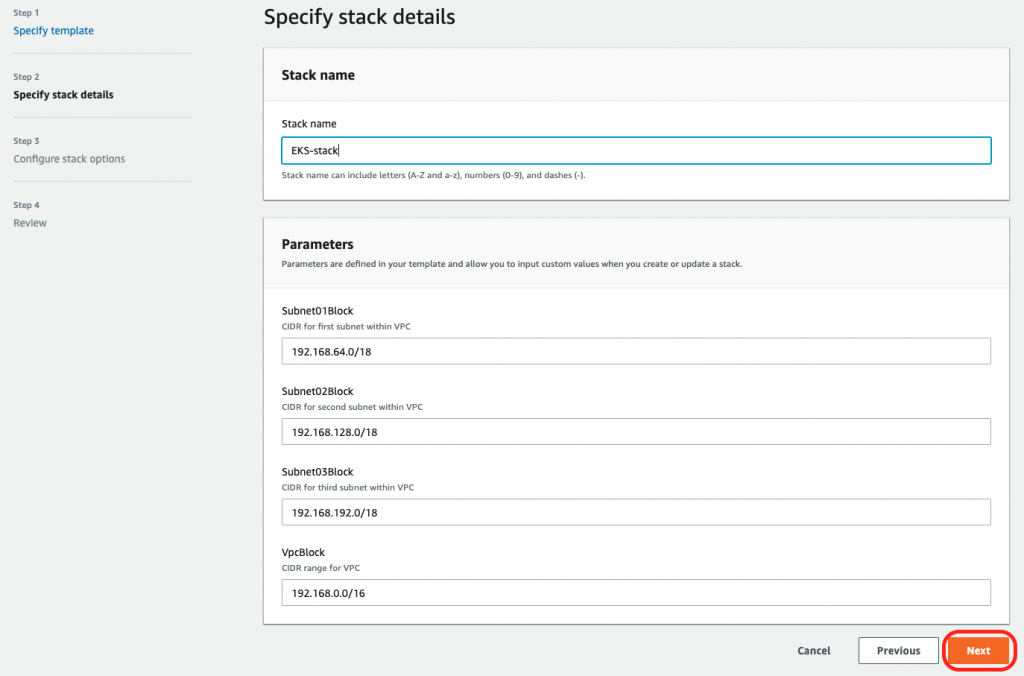
Task: Go to Configure stack options step
Action: [69, 159]
